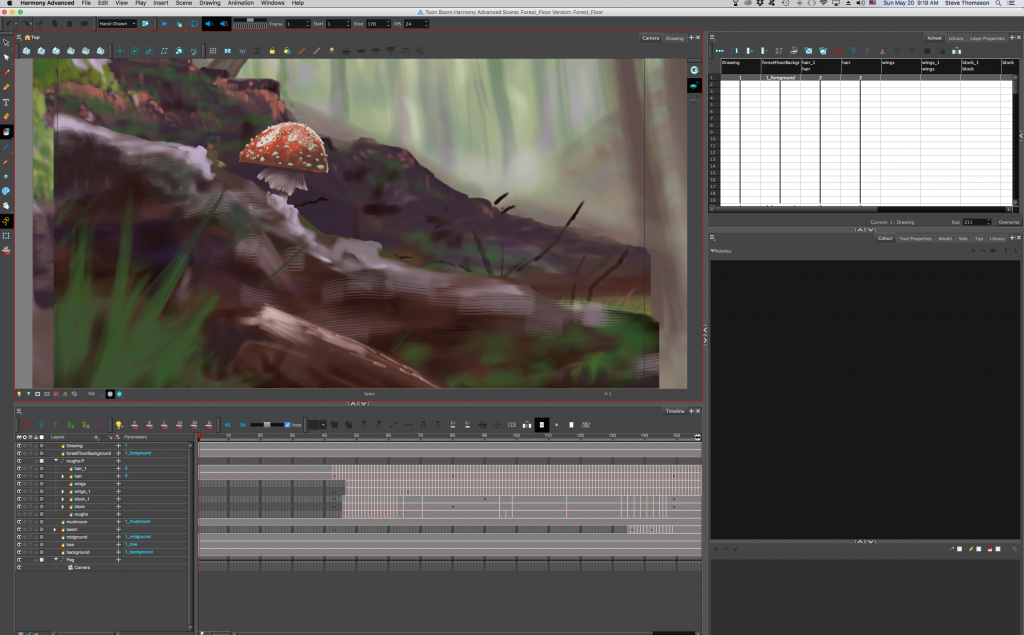Screen dimensions: 1024x635
Task: Select the Transform arrow tool in left toolbar
Action: coord(6,57)
